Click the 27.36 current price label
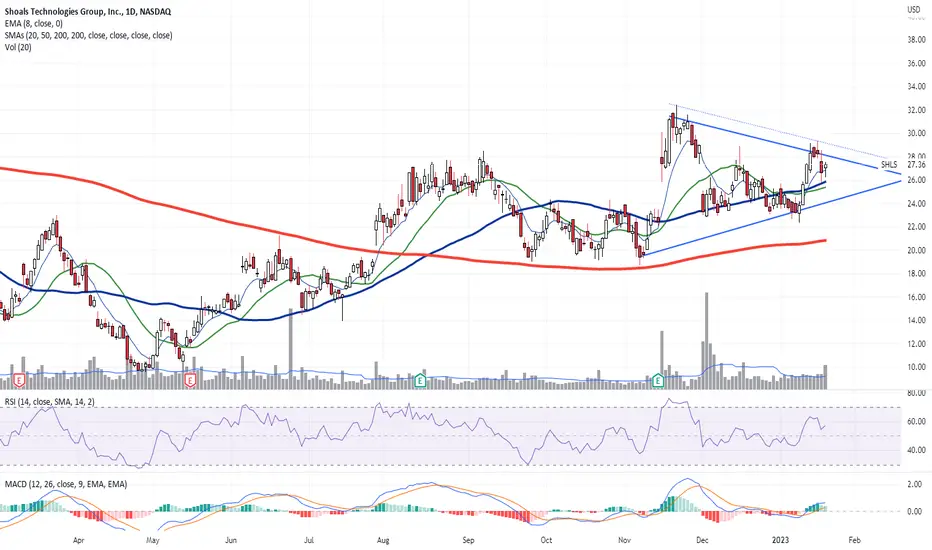 [916, 164]
